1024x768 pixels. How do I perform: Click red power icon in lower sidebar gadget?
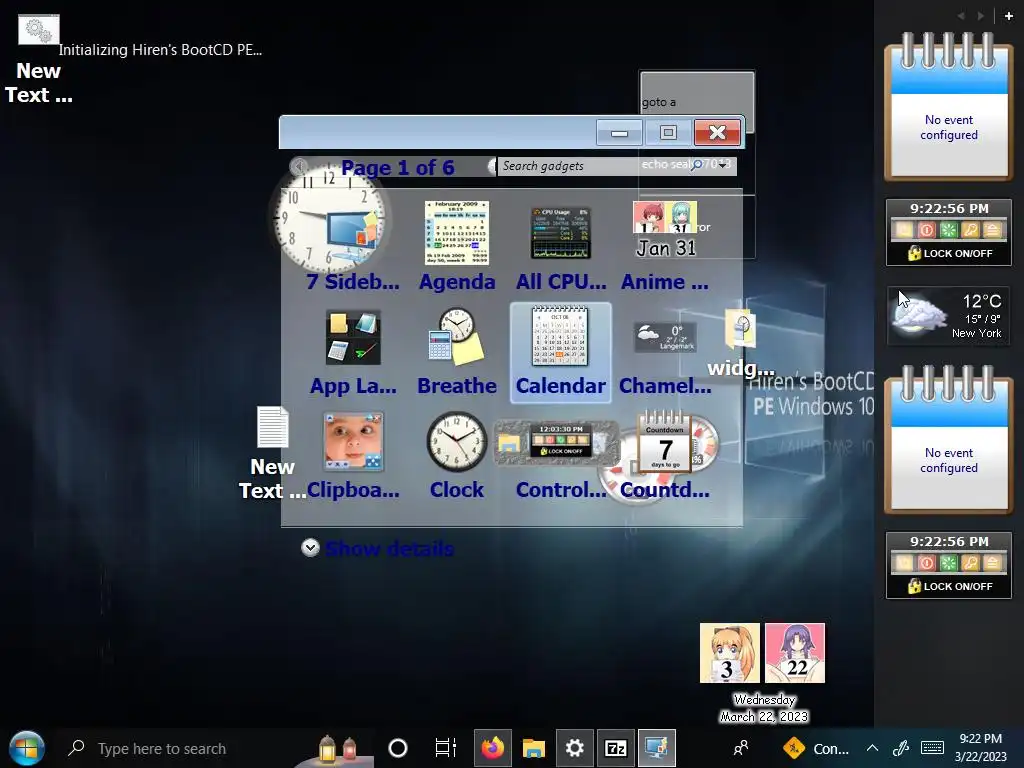[926, 563]
